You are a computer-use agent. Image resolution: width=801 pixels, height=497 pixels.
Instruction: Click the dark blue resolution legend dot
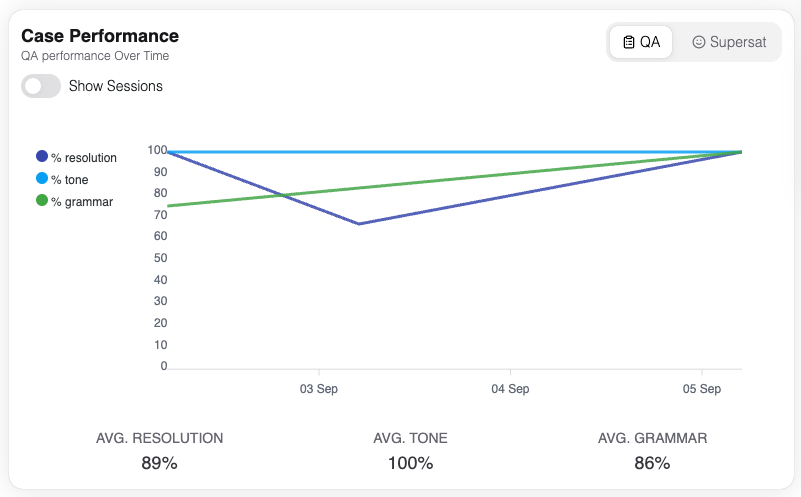tap(42, 157)
